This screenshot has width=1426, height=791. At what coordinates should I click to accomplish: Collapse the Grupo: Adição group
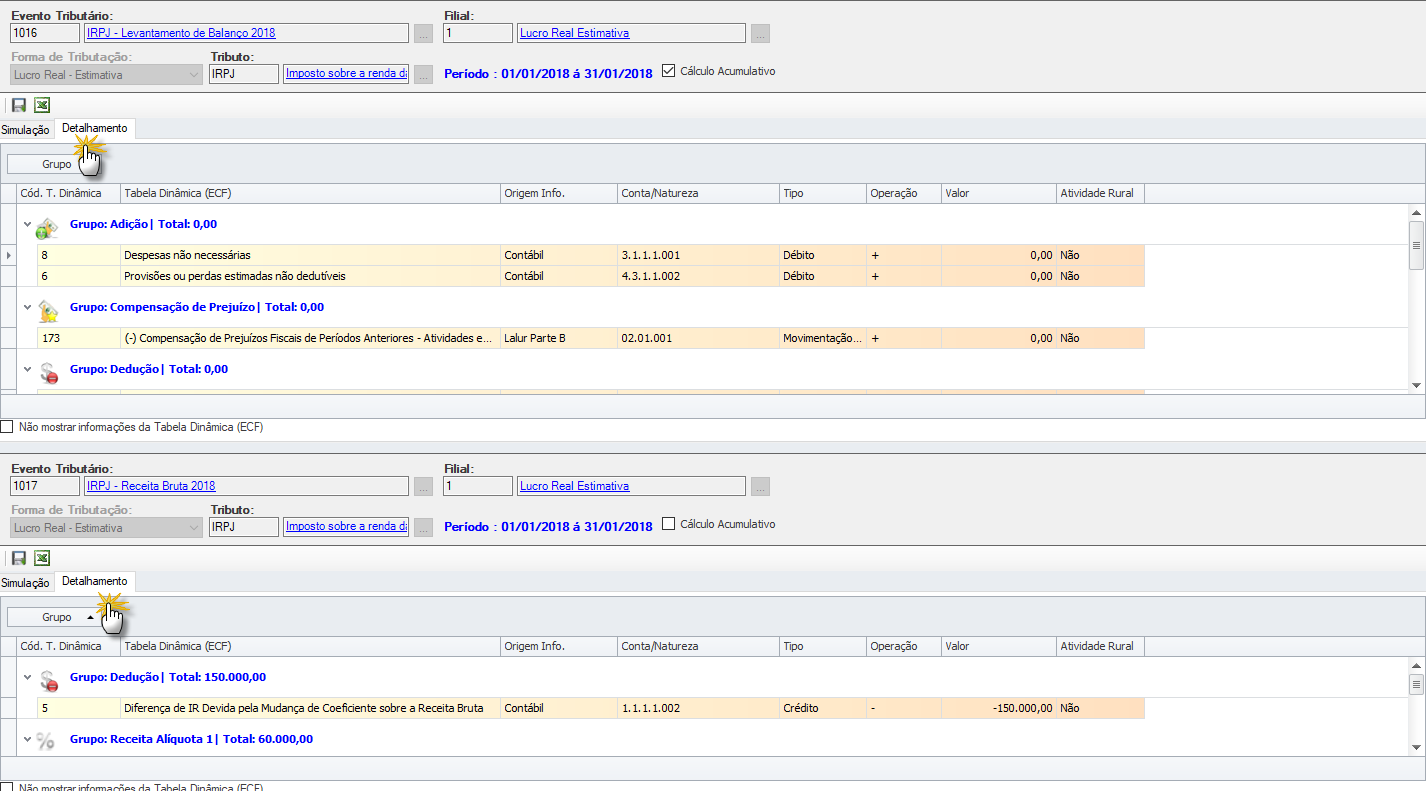coord(28,225)
